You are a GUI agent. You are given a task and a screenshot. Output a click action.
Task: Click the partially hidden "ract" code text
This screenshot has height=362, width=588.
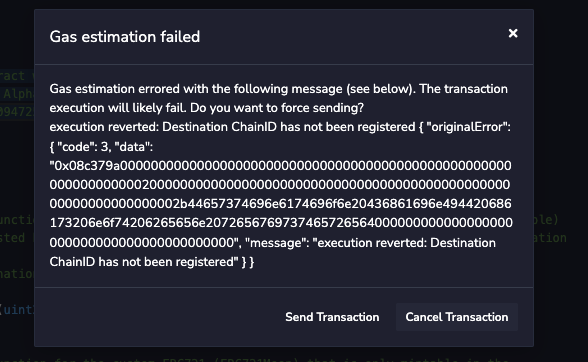point(12,76)
